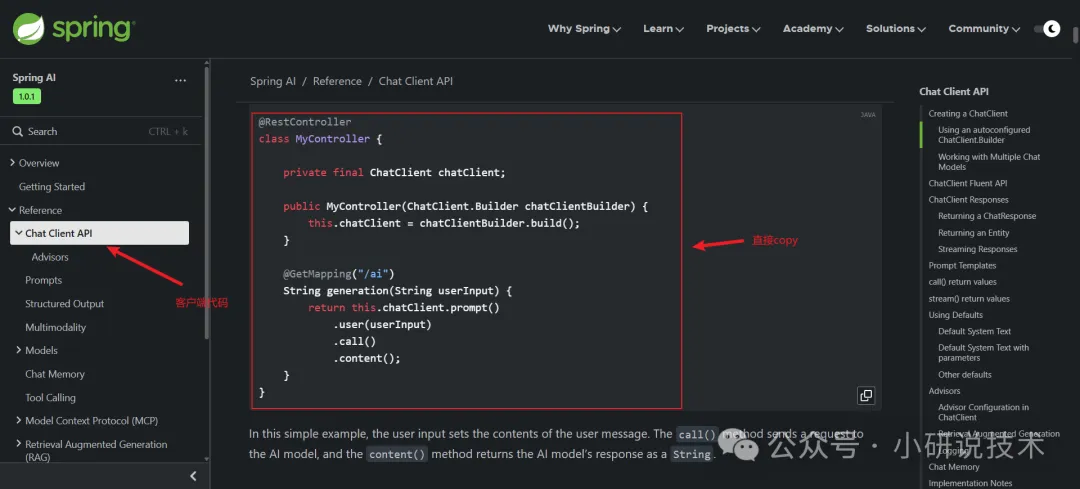Jump to ChatClient Fluent API section
Viewport: 1080px width, 489px height.
point(968,183)
